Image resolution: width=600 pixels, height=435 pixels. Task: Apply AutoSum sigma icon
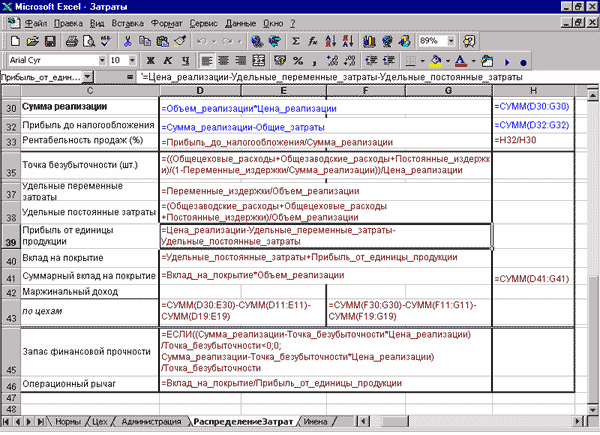click(x=296, y=41)
